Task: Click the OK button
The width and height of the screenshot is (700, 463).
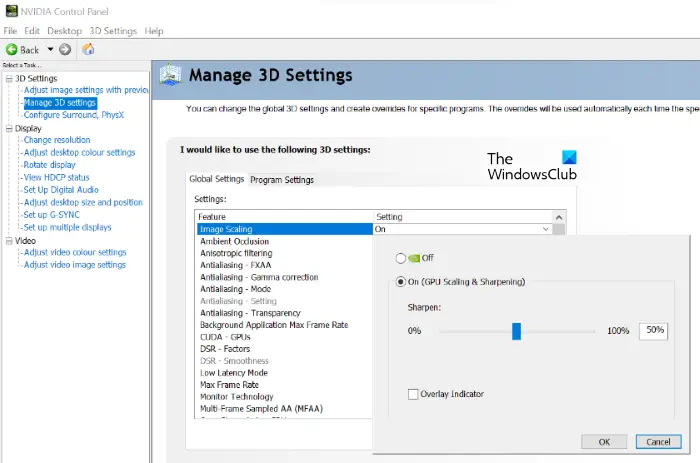Action: click(604, 442)
